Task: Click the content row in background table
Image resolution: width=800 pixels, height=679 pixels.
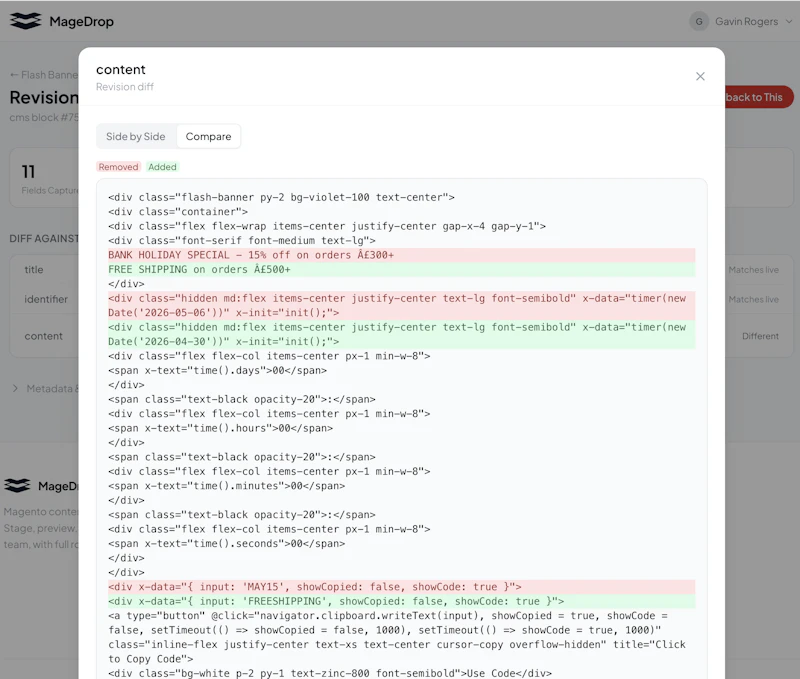Action: [x=44, y=336]
